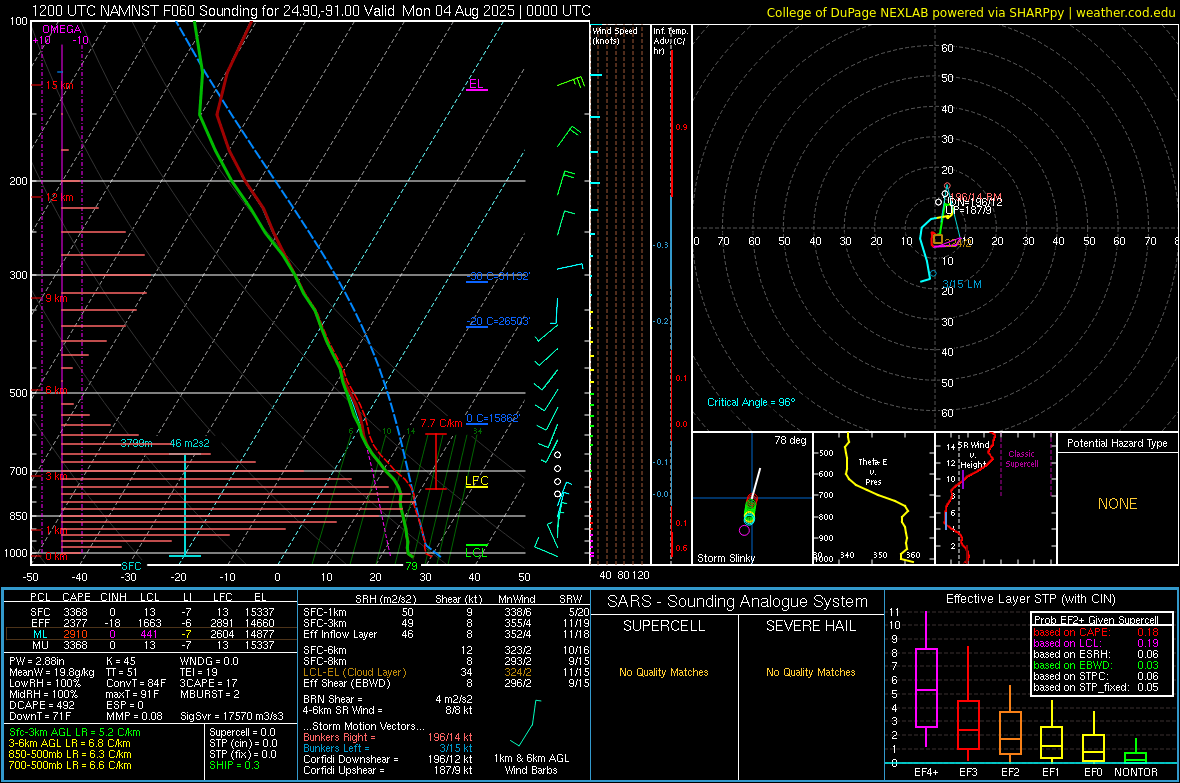Click the 1km & 6km AGL Wind Barbs caption
The image size is (1180, 783).
(531, 764)
